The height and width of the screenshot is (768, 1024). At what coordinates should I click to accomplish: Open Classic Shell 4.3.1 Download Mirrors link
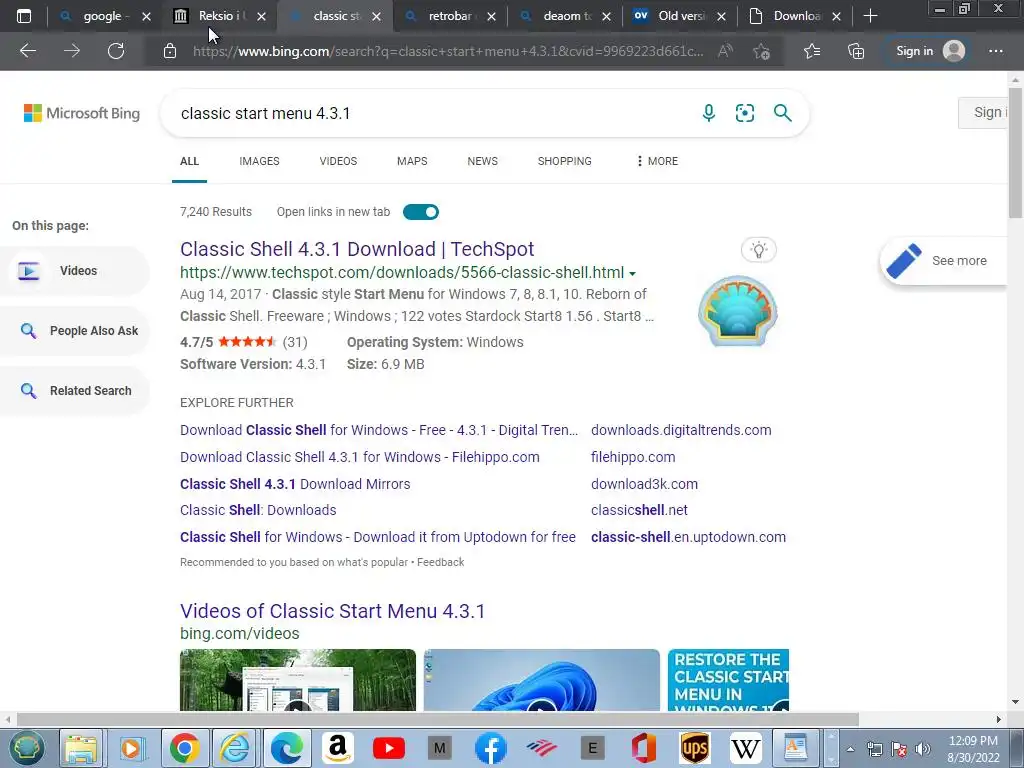point(295,484)
